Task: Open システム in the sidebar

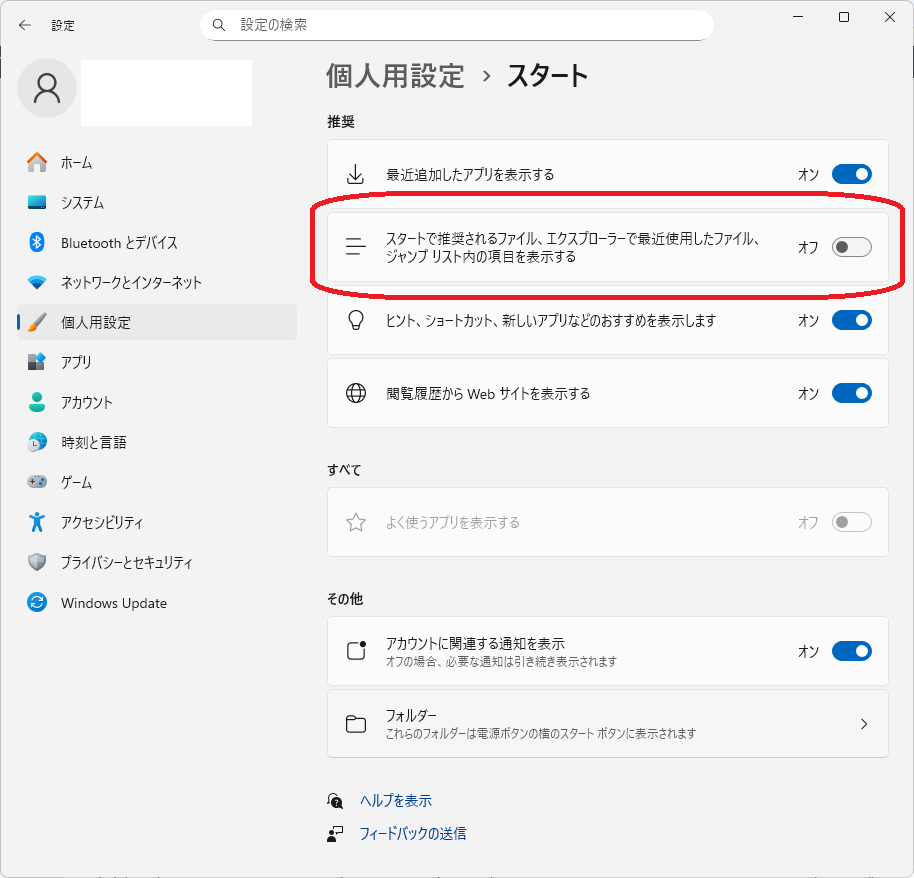Action: [x=82, y=202]
